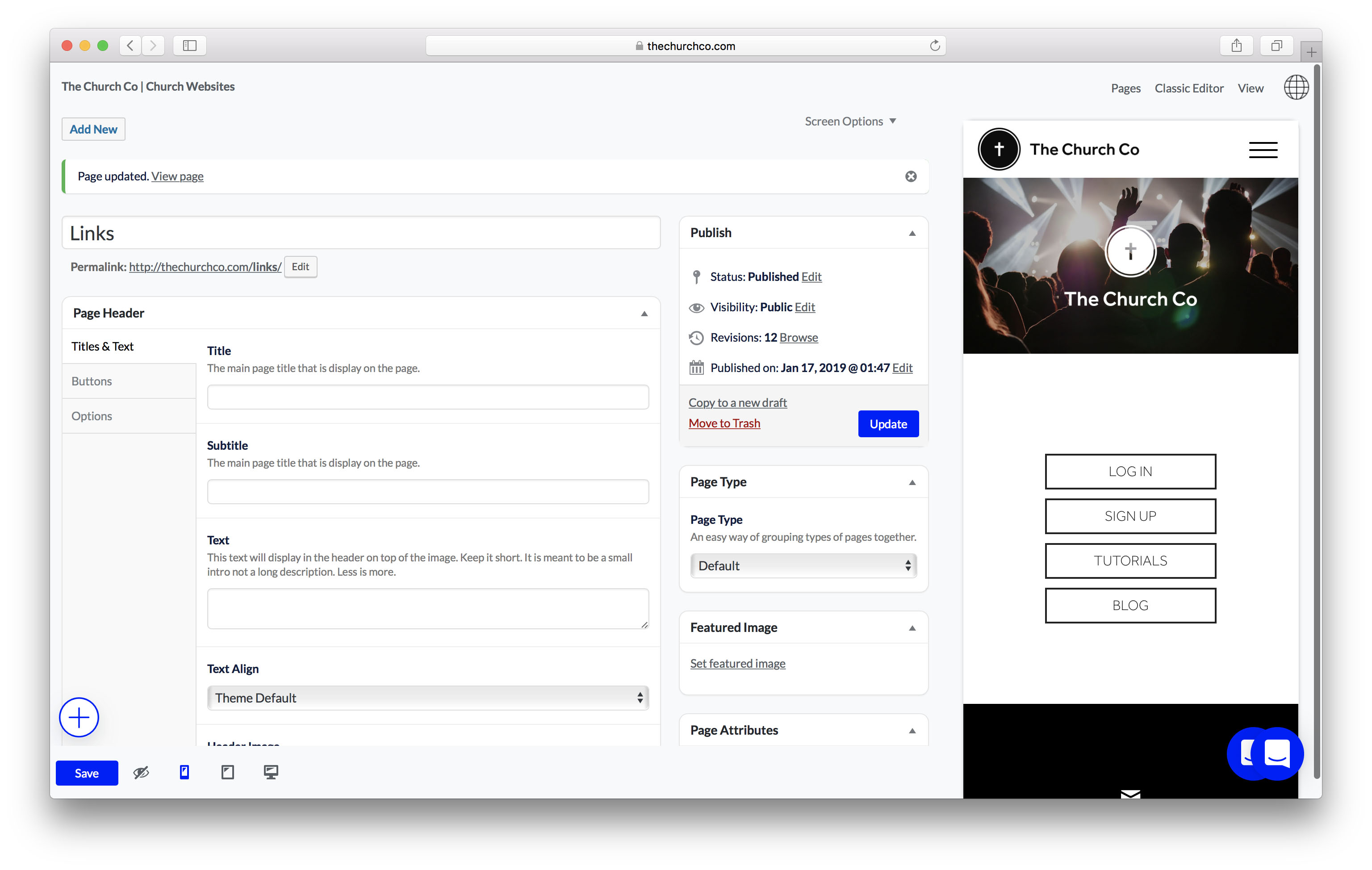Image resolution: width=1372 pixels, height=870 pixels.
Task: Click into the Subtitle input field
Action: point(427,492)
